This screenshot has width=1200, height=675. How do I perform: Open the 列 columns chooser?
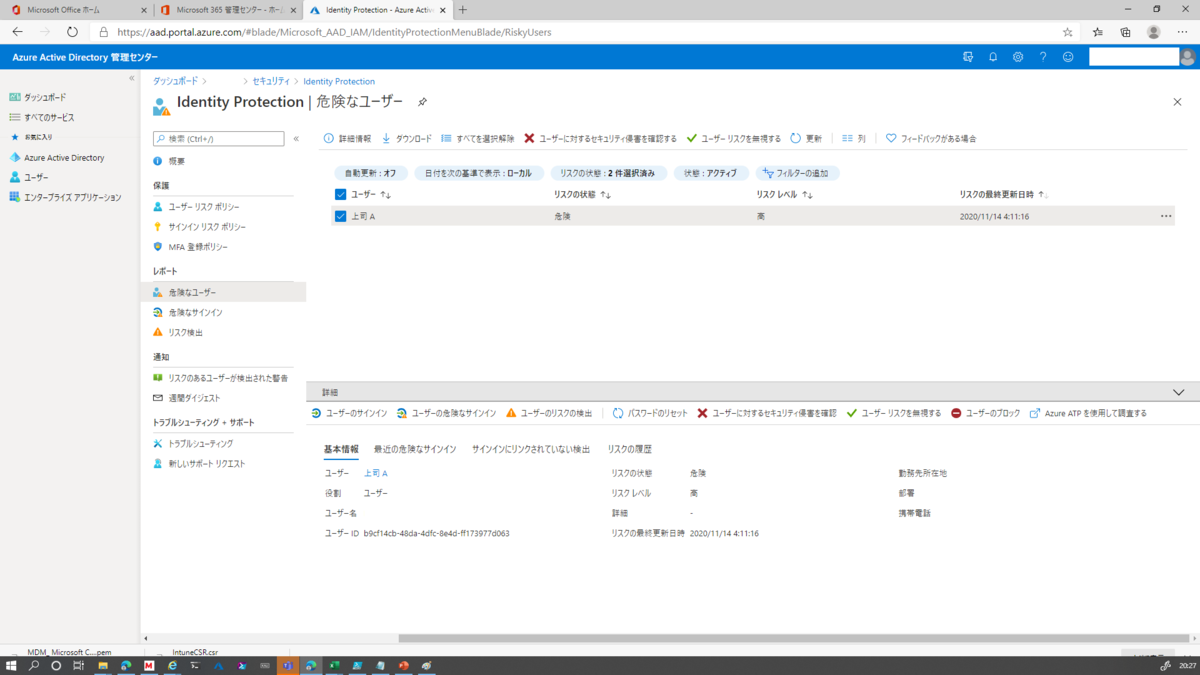tap(853, 139)
